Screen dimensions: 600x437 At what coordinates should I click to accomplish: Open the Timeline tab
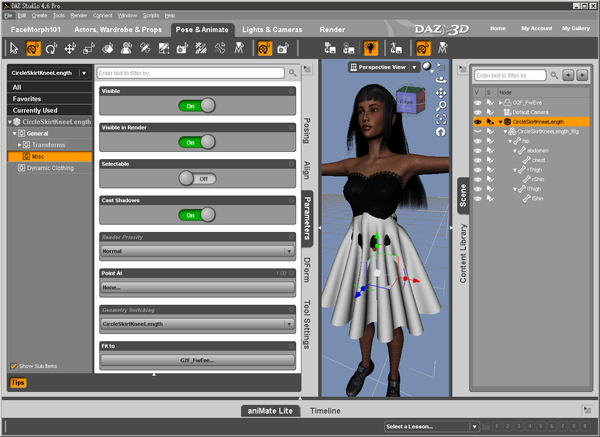point(325,411)
